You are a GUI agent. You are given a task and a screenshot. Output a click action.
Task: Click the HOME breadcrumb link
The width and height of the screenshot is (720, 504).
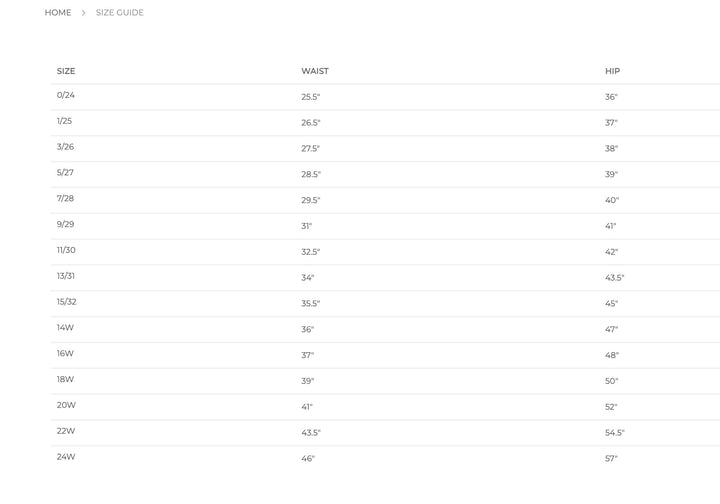[x=58, y=13]
